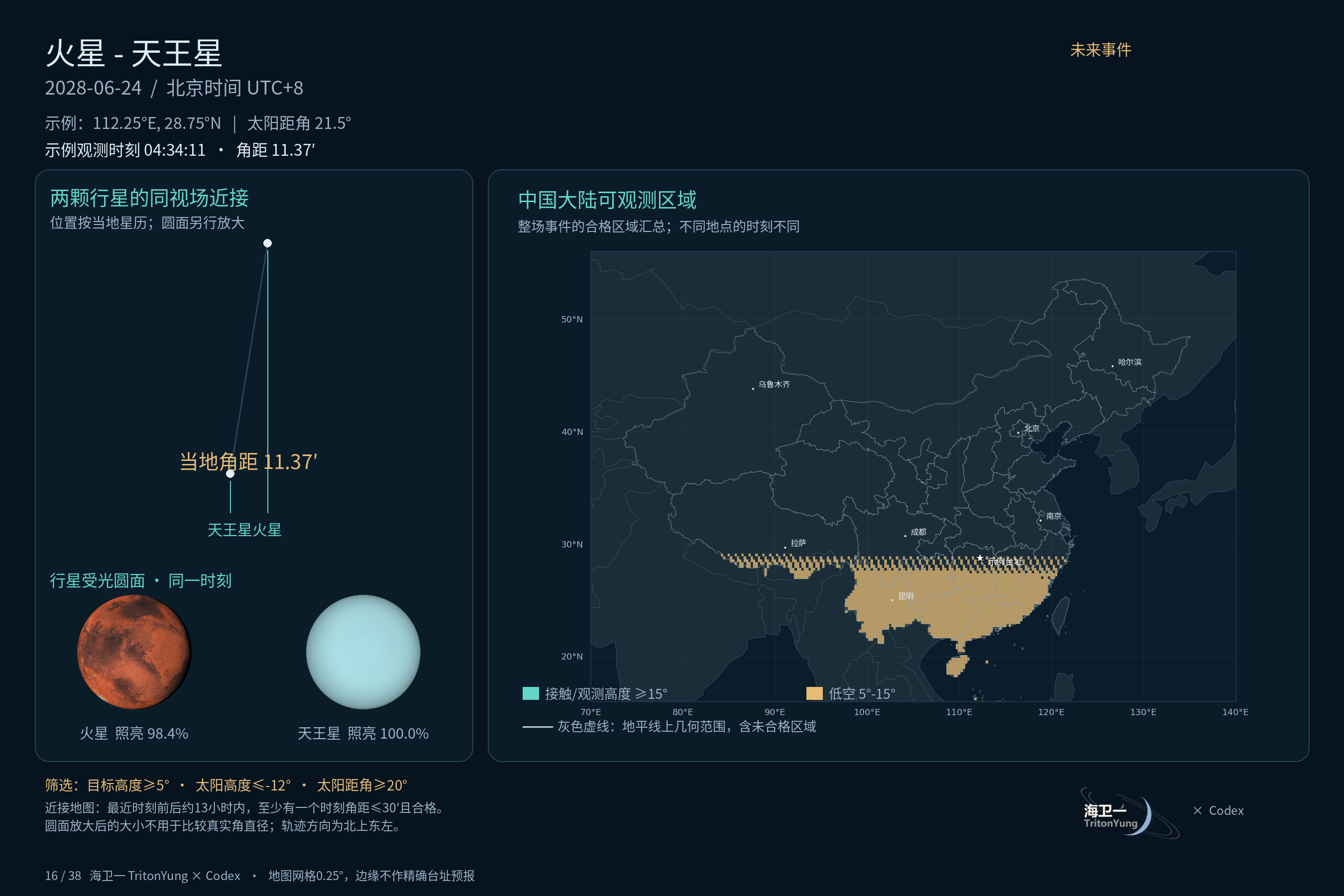The height and width of the screenshot is (896, 1344).
Task: Click the 乌鲁木齐 city label on map
Action: click(x=774, y=385)
